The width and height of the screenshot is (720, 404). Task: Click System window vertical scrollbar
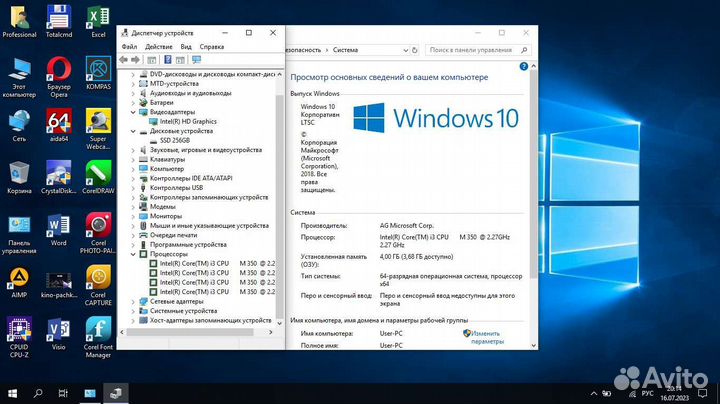point(533,174)
